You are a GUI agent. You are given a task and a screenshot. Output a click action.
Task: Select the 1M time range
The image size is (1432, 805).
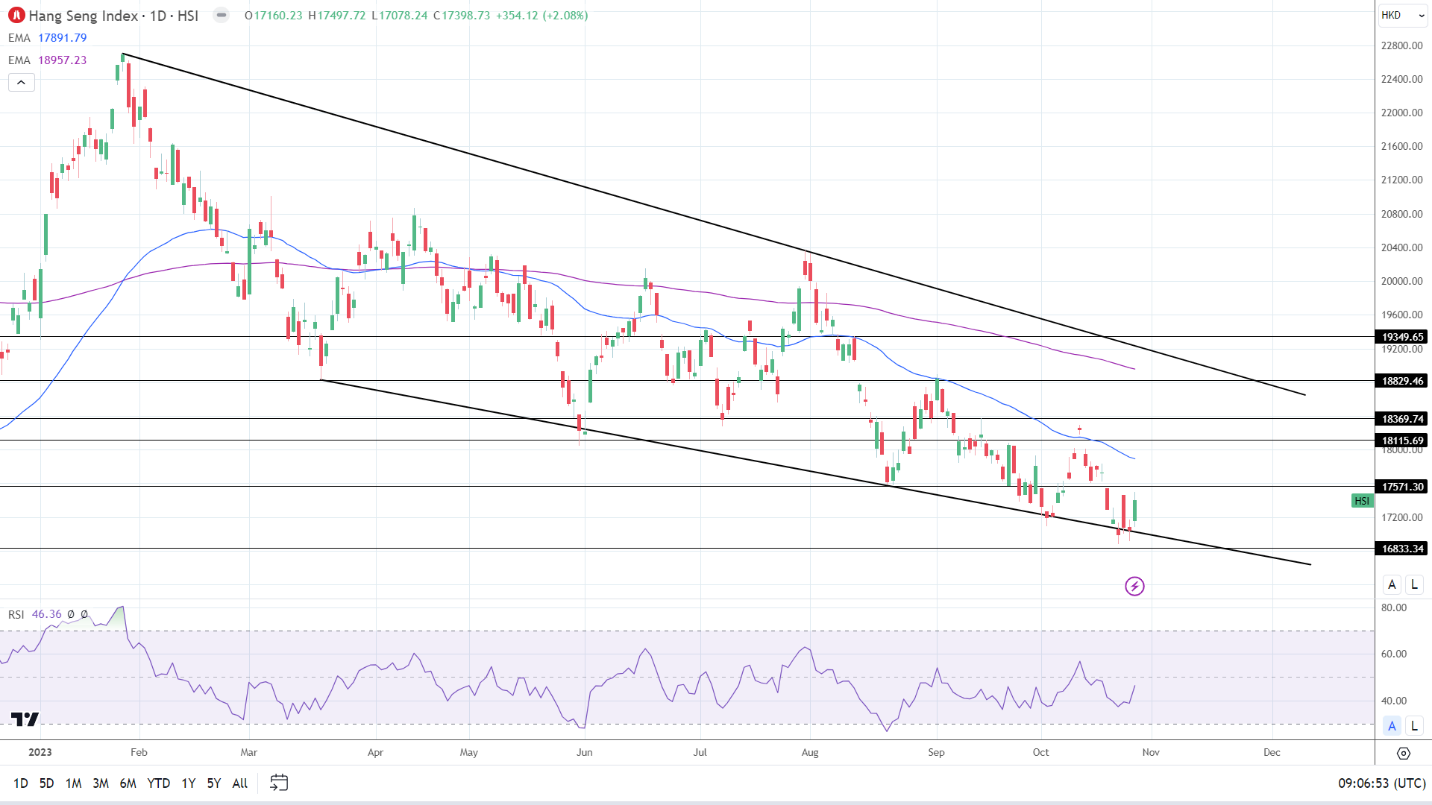tap(74, 783)
